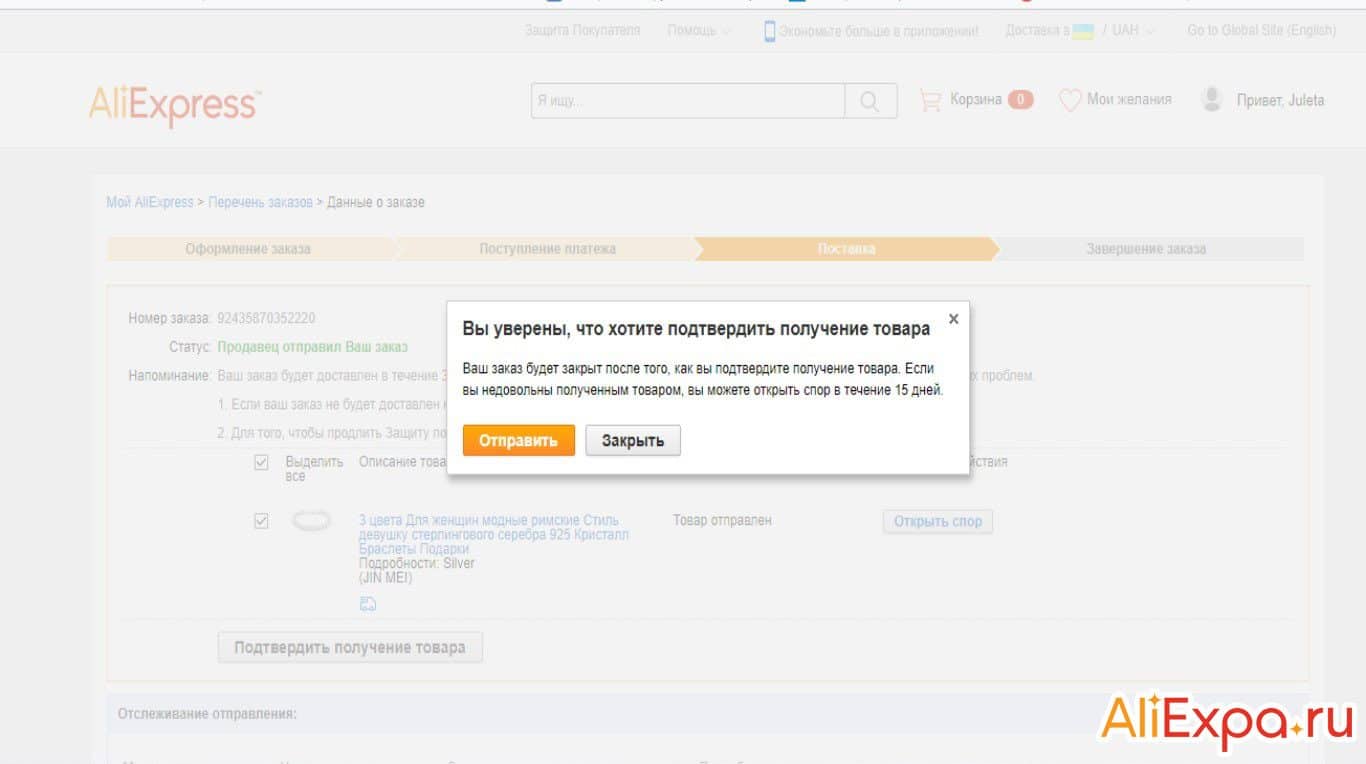Click the wishlist heart icon
This screenshot has height=764, width=1366.
[1070, 100]
